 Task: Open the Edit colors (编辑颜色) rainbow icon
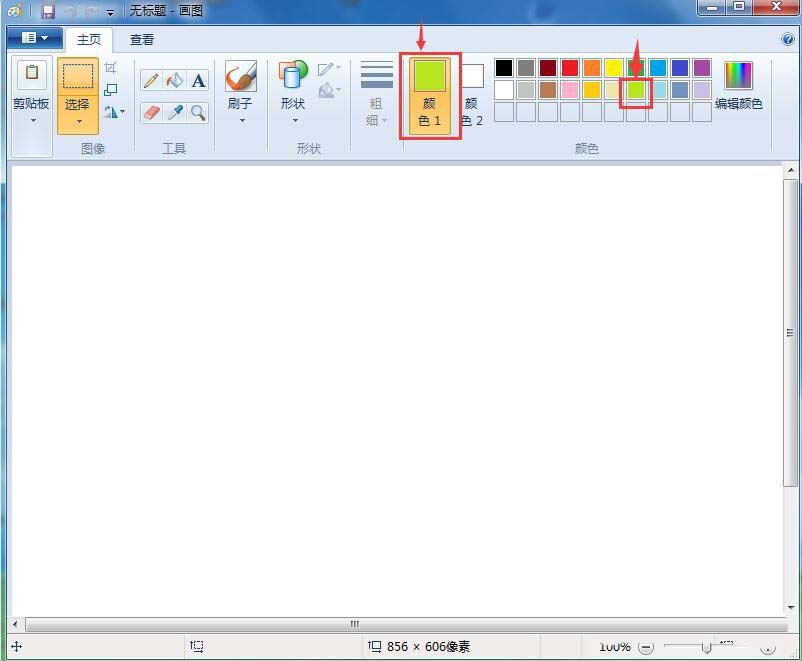pos(738,75)
